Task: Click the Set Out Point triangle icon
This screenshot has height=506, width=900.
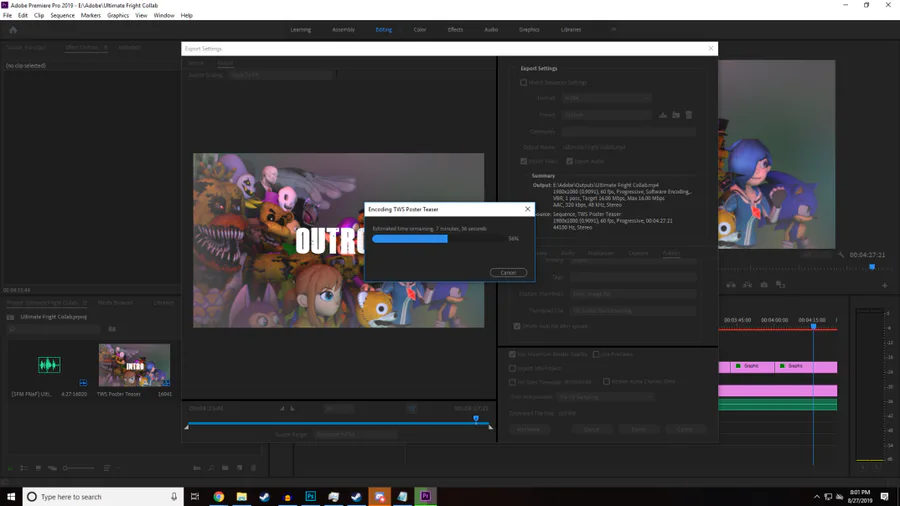Action: click(292, 408)
